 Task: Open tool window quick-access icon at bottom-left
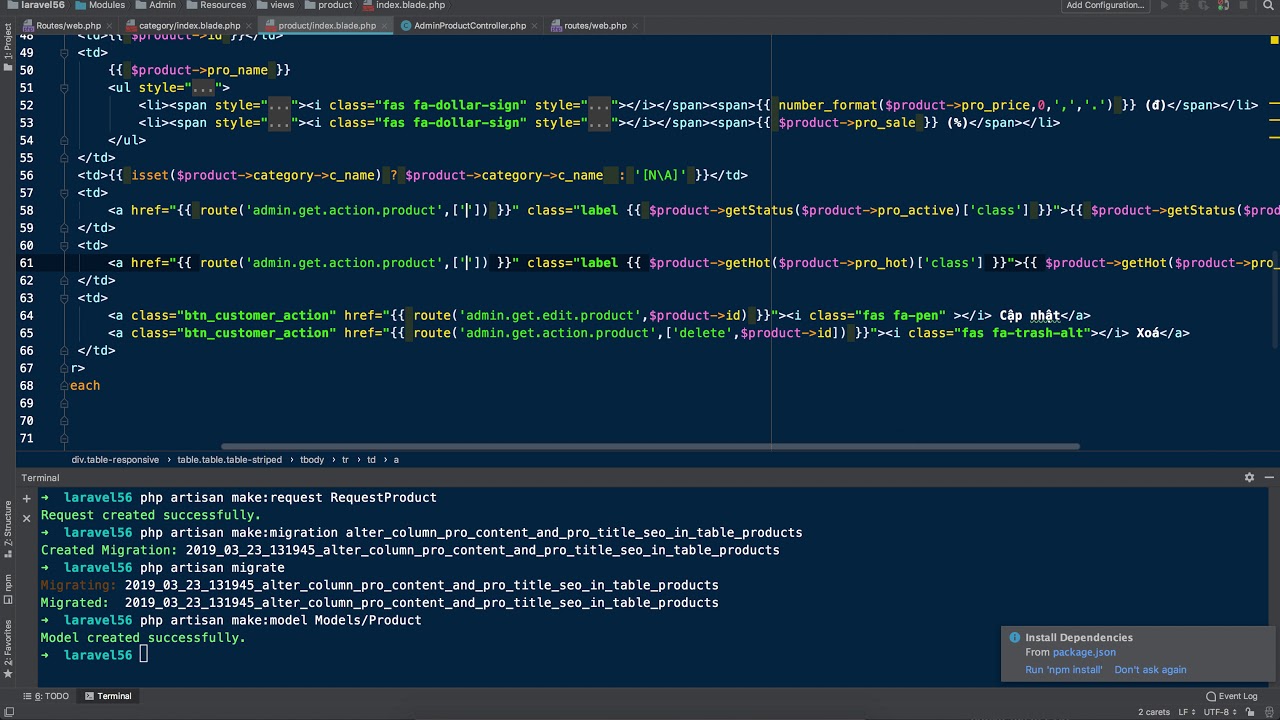click(x=8, y=712)
